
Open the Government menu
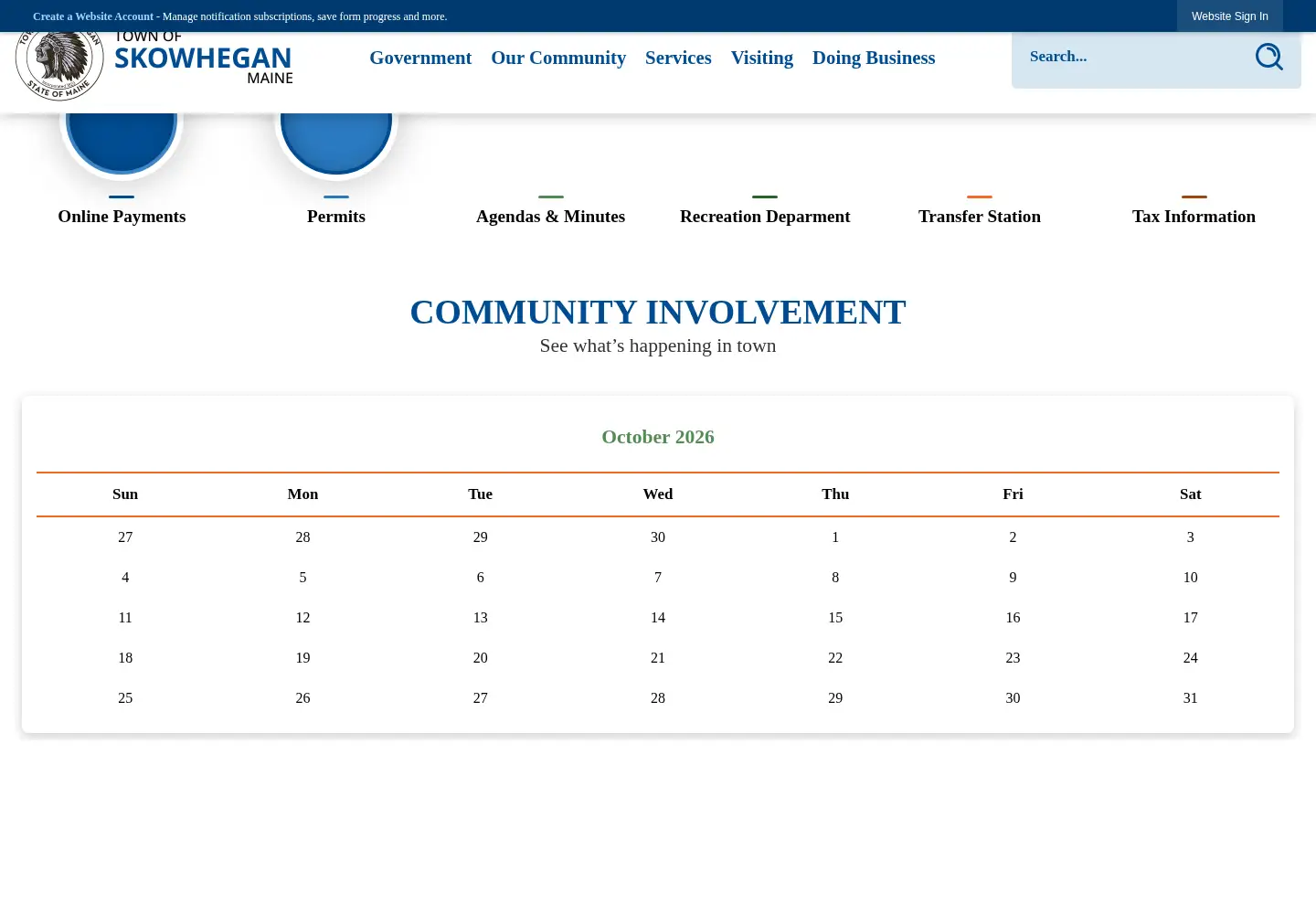[420, 58]
